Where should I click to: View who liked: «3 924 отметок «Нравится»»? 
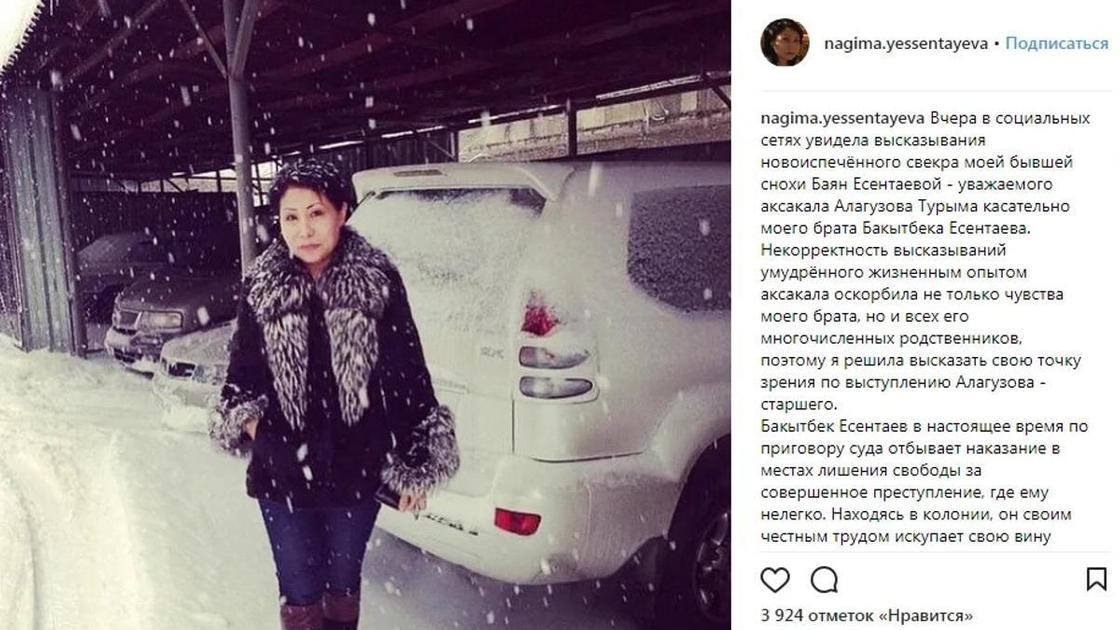click(866, 615)
